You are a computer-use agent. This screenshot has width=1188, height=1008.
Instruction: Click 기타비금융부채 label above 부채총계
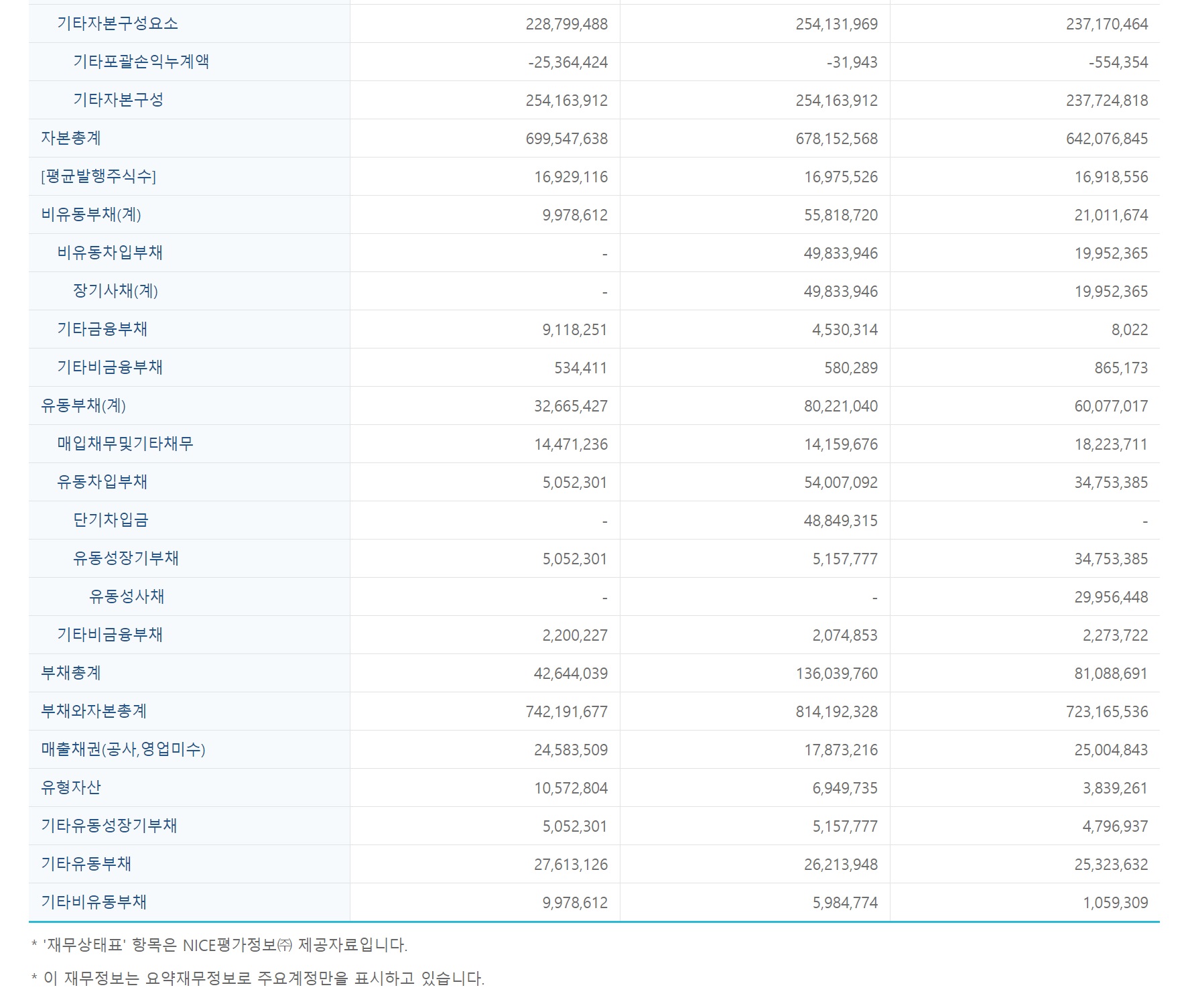point(111,635)
